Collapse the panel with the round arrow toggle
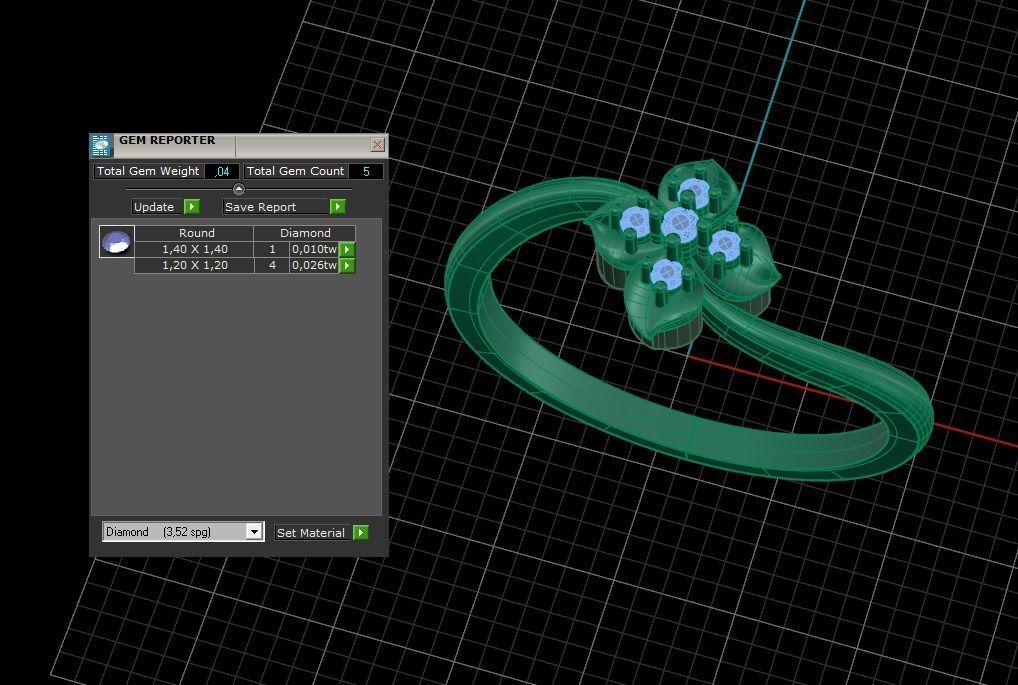 (x=238, y=189)
